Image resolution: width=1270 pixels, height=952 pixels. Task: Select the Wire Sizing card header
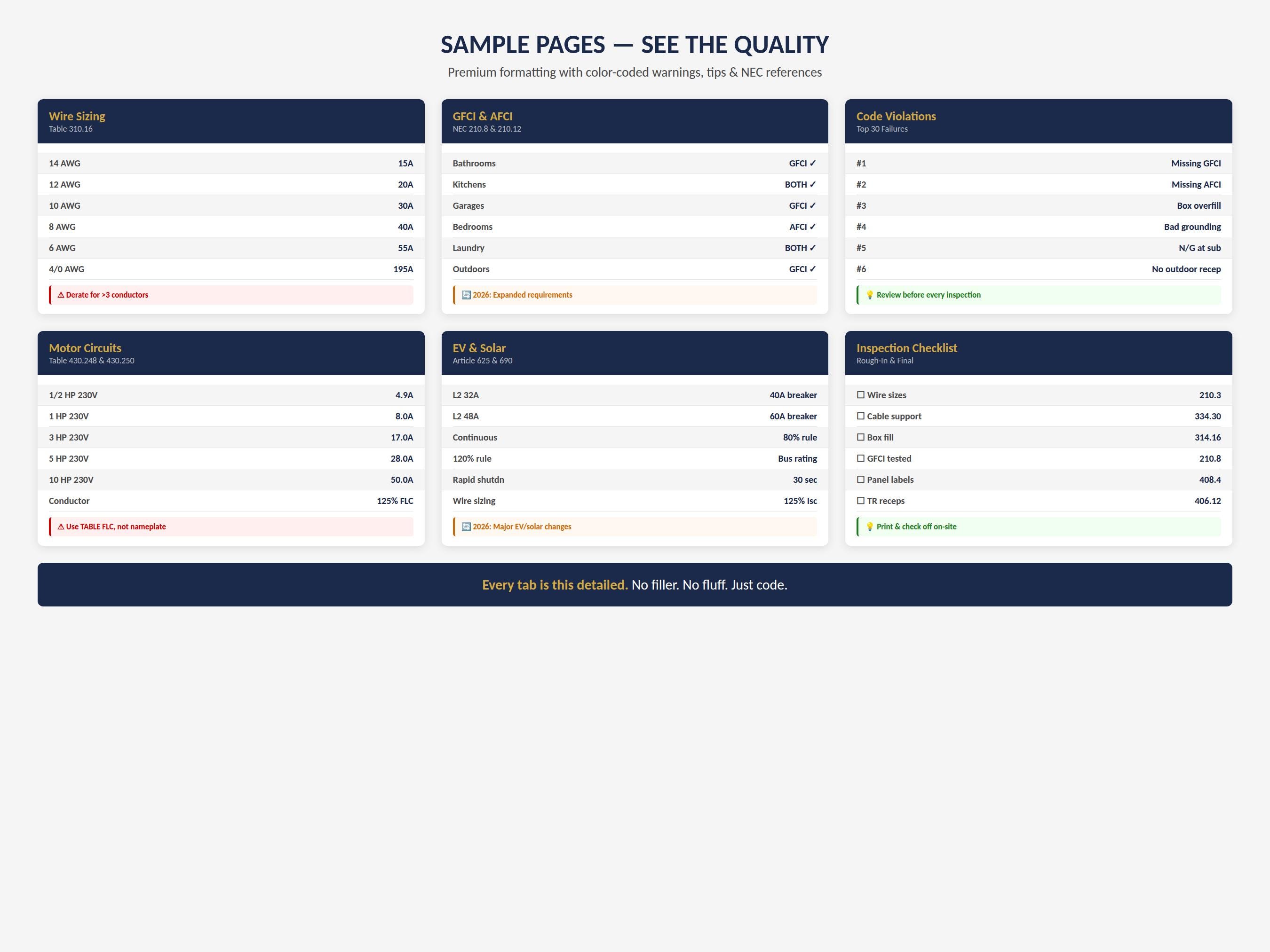[x=231, y=121]
